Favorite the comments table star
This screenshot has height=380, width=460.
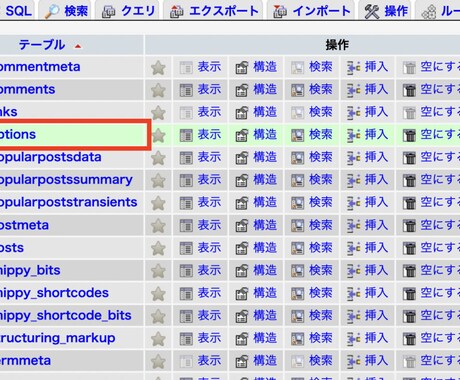pyautogui.click(x=158, y=90)
